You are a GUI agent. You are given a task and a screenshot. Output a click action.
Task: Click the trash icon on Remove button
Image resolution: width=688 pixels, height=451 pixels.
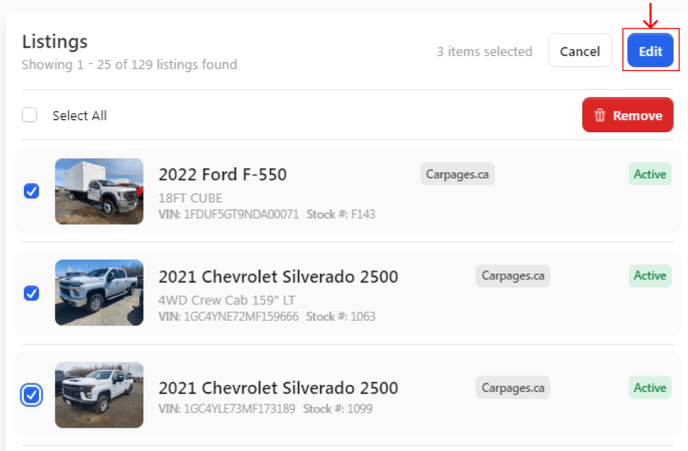click(600, 116)
